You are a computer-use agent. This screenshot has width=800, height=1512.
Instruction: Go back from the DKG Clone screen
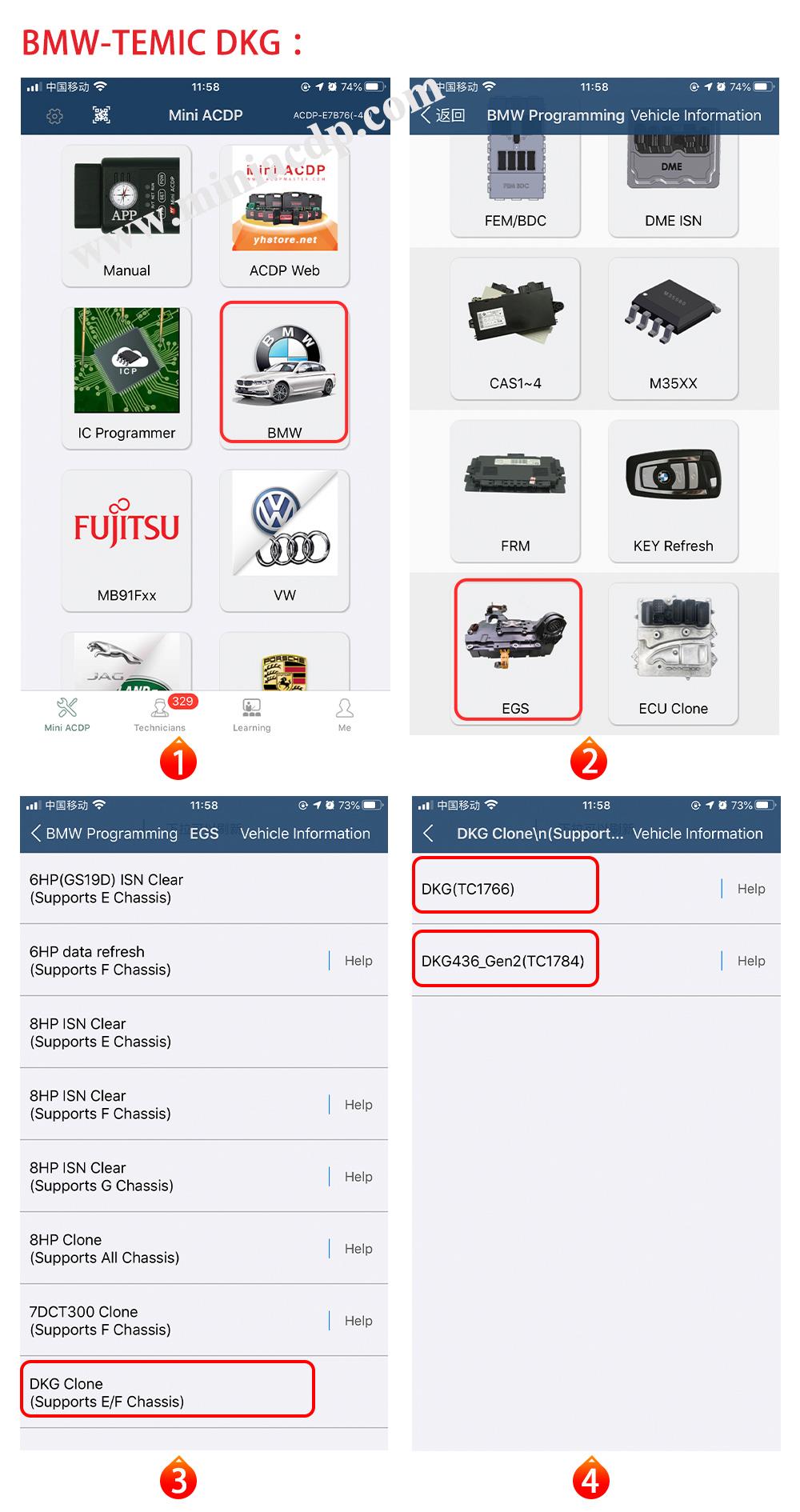[x=429, y=834]
